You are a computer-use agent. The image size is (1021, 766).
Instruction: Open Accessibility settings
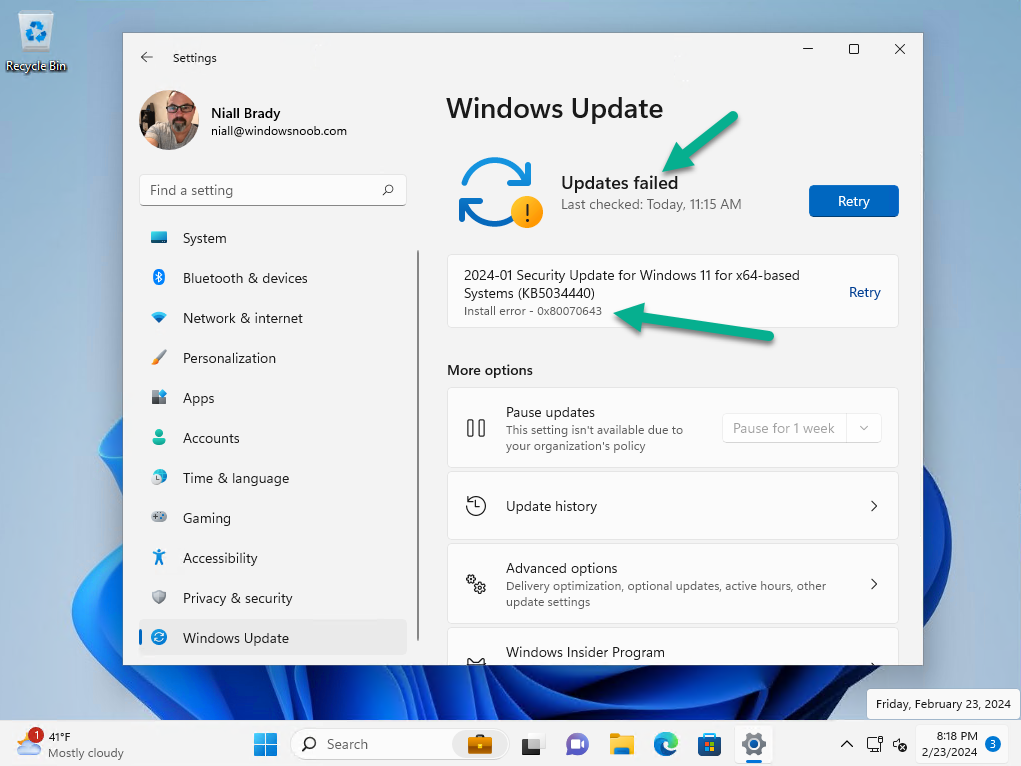[x=272, y=558]
